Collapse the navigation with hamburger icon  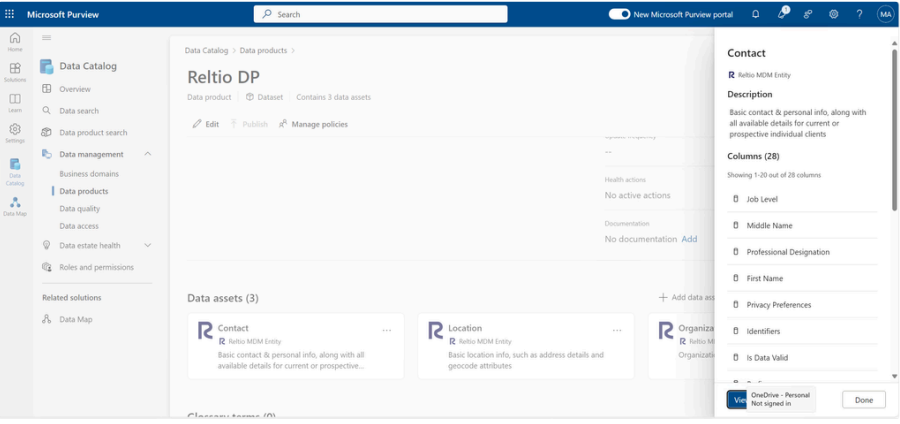pyautogui.click(x=46, y=38)
